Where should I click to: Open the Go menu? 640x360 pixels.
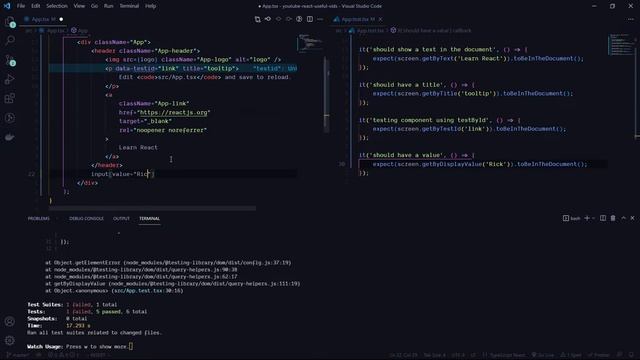tap(94, 6)
